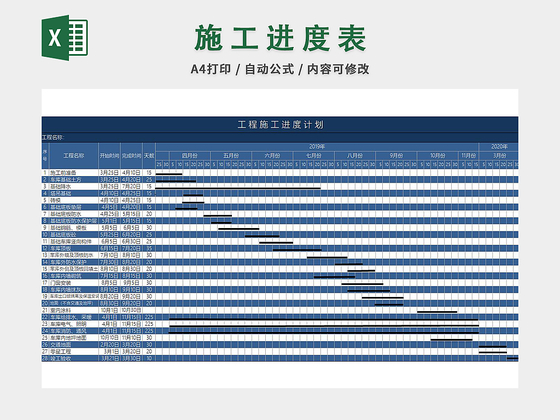Click the Gantt bar for row 28 竣工验收

pyautogui.click(x=513, y=358)
